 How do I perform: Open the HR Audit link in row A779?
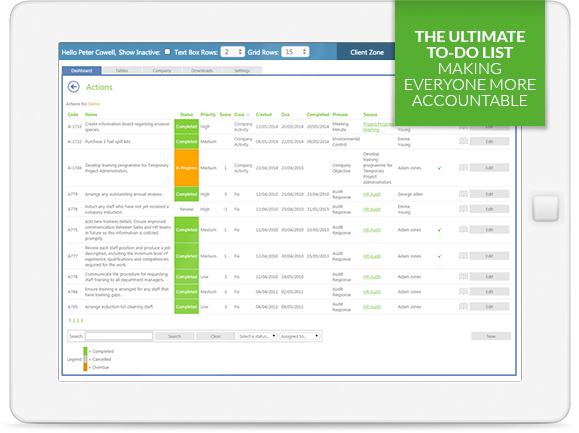coord(371,194)
